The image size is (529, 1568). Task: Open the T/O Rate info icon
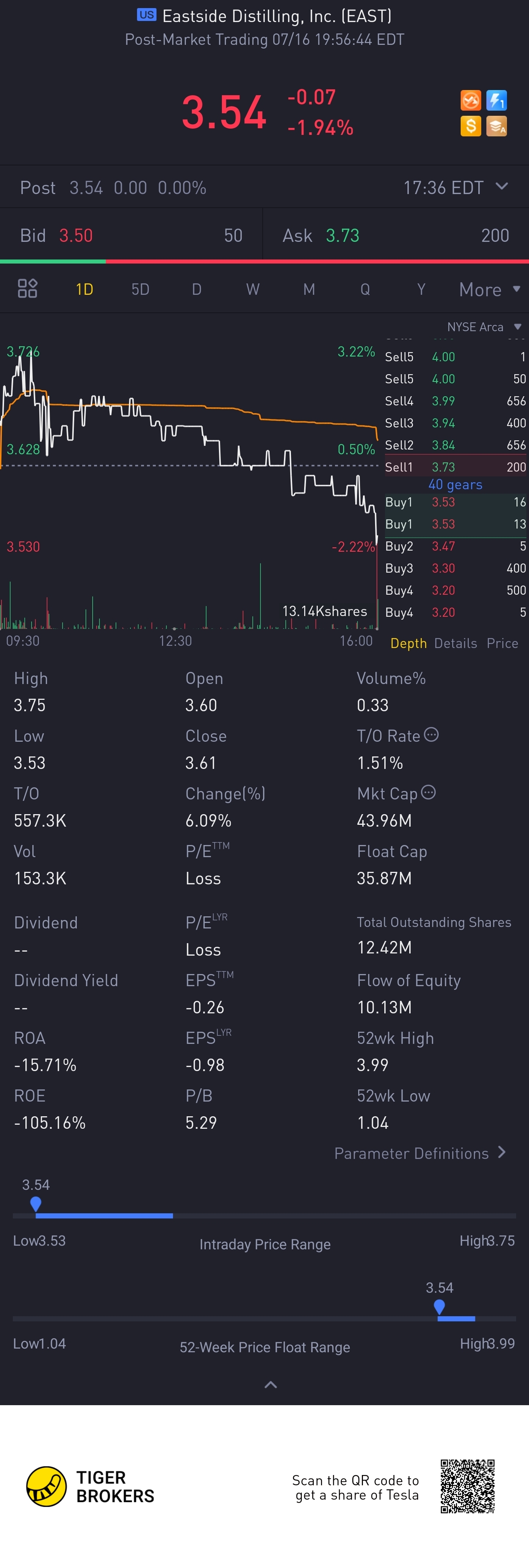pos(431,735)
